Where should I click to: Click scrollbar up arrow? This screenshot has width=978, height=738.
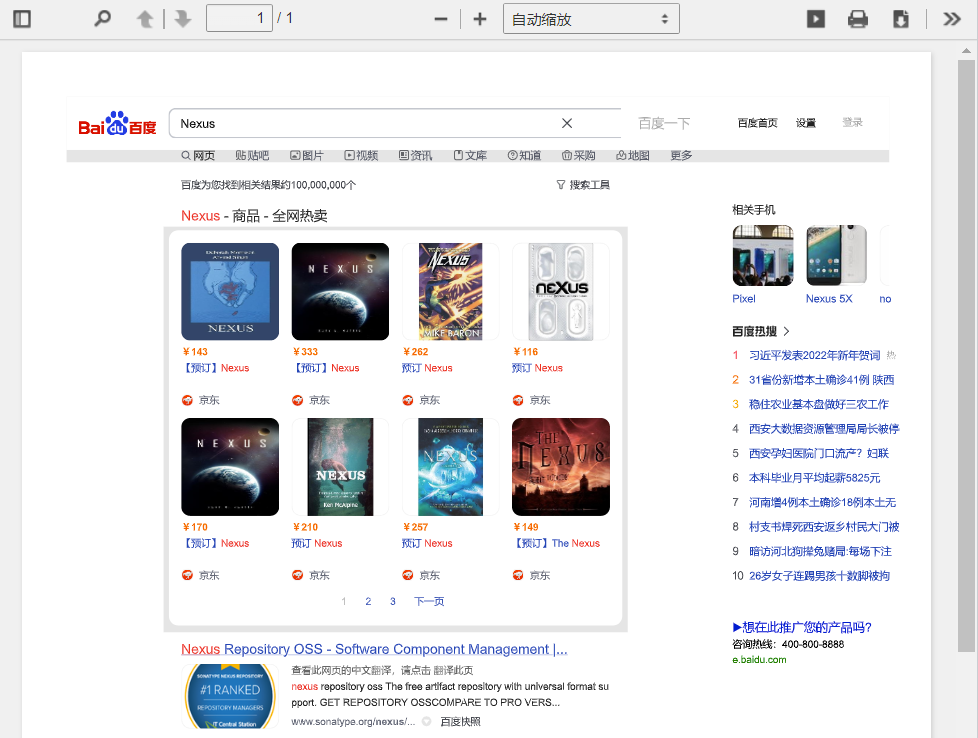966,50
